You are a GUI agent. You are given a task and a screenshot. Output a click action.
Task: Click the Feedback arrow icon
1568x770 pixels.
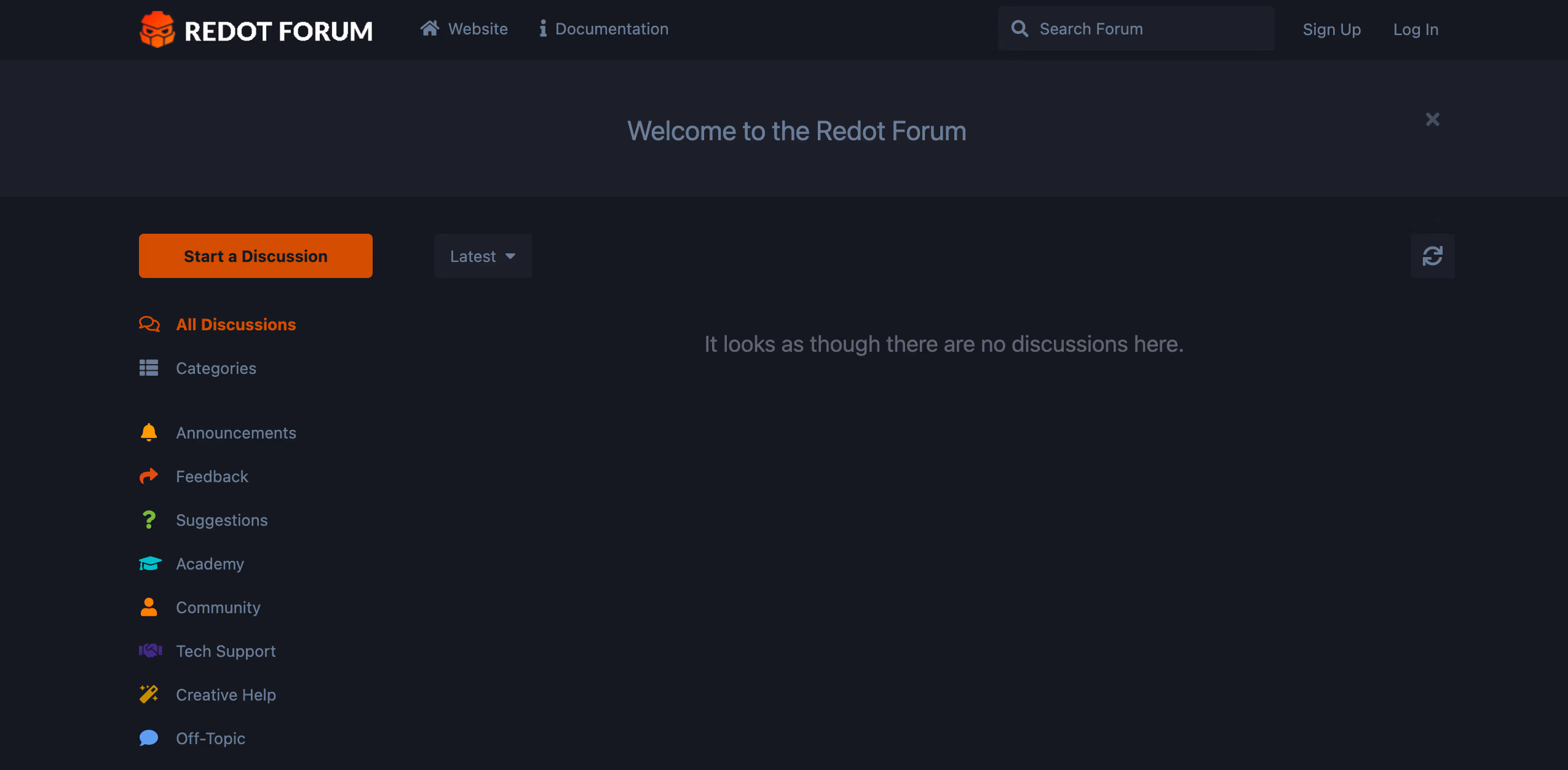pos(149,476)
